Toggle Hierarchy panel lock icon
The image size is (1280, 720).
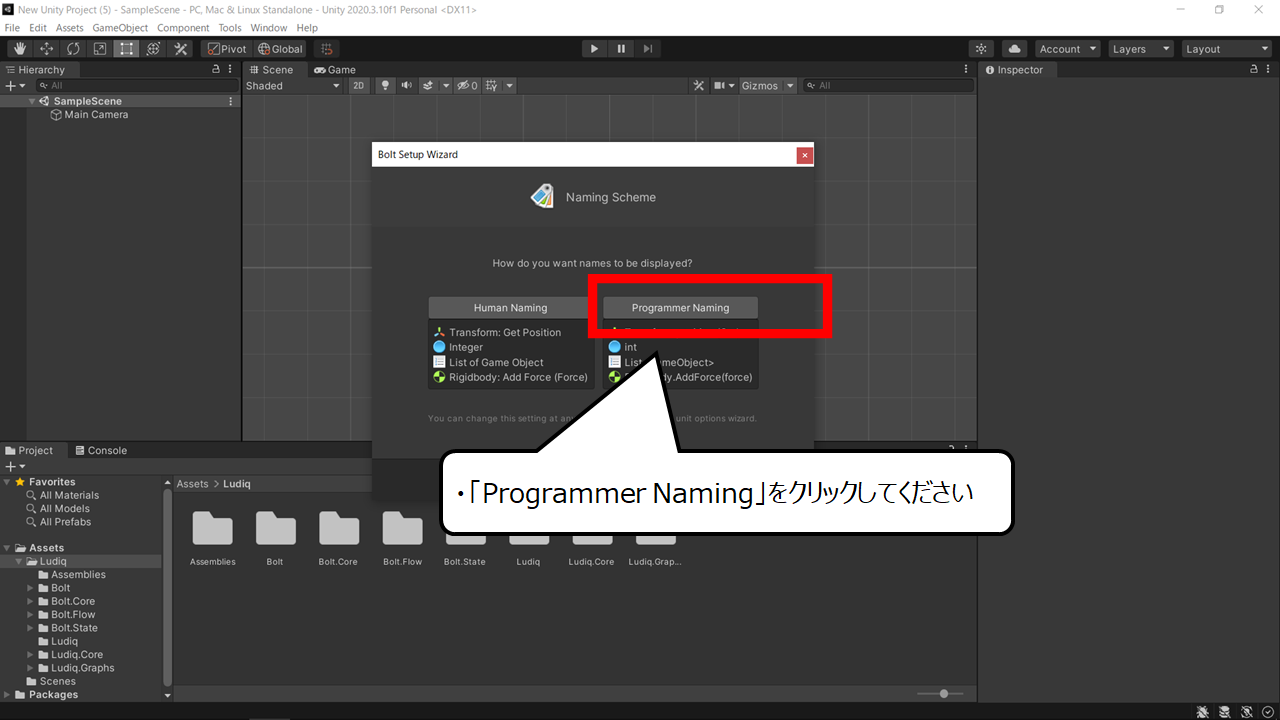coord(216,70)
